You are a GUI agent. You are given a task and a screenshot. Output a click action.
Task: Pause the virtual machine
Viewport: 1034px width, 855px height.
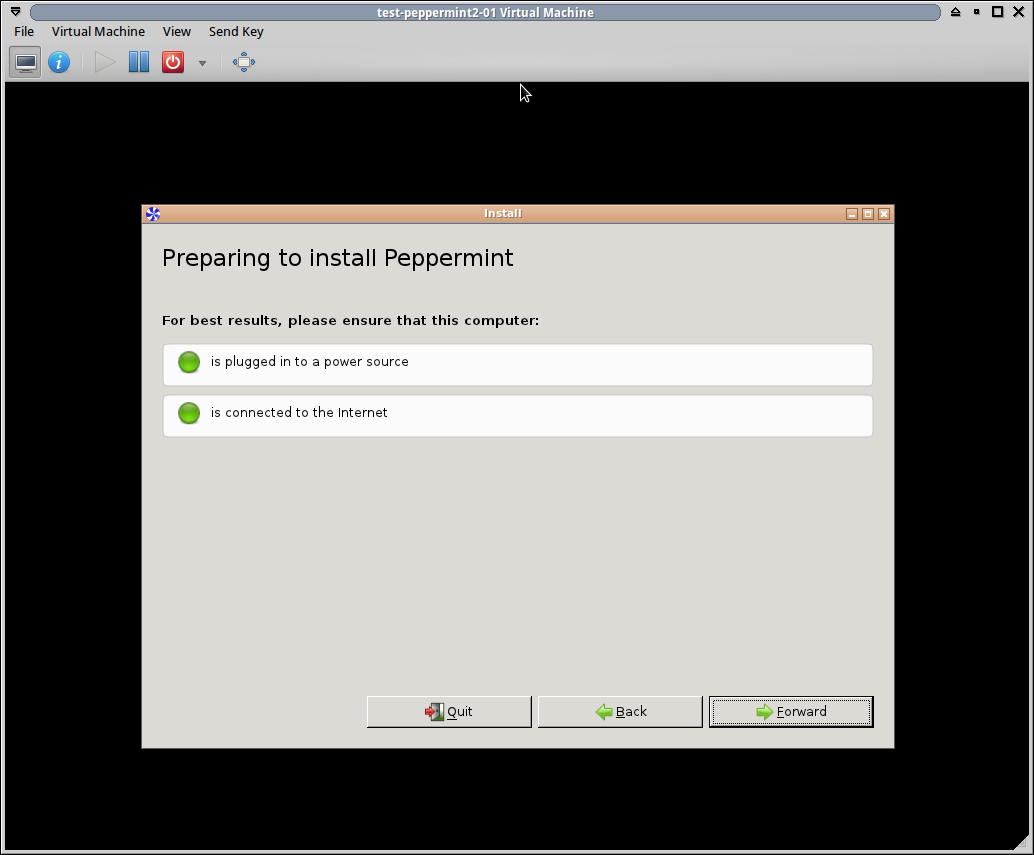pos(139,63)
